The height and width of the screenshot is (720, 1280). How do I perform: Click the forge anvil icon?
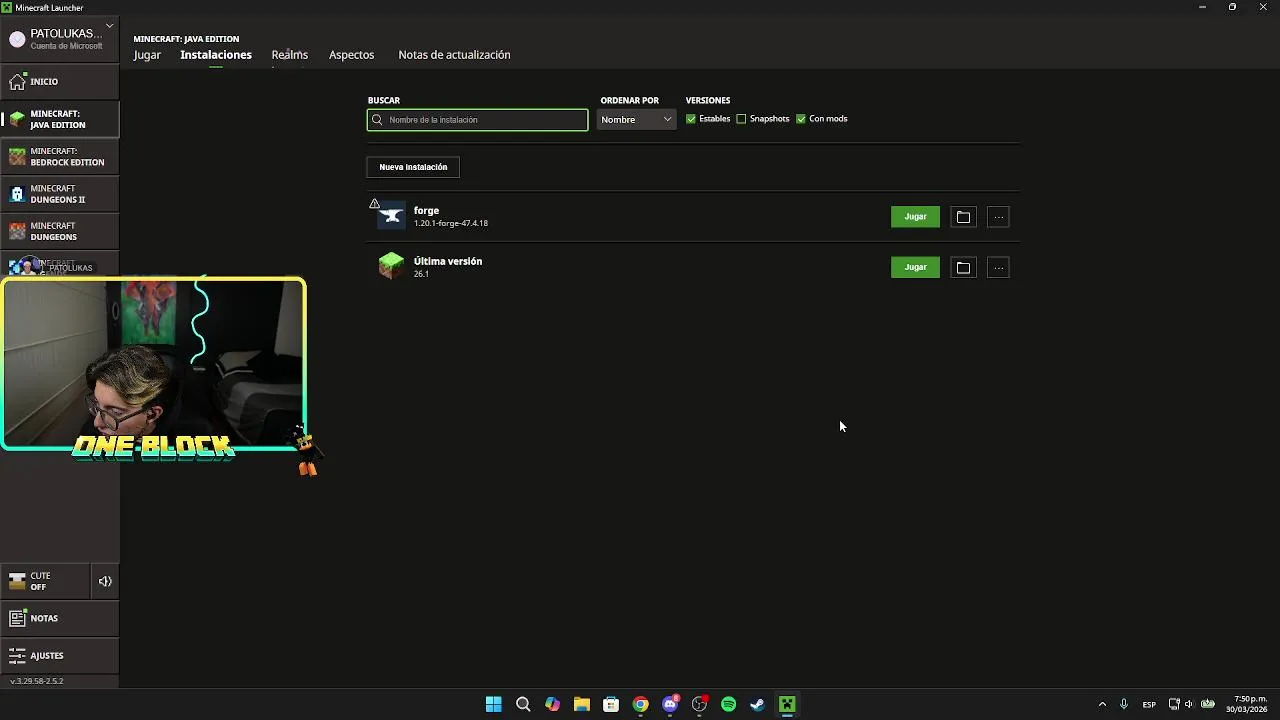point(391,216)
